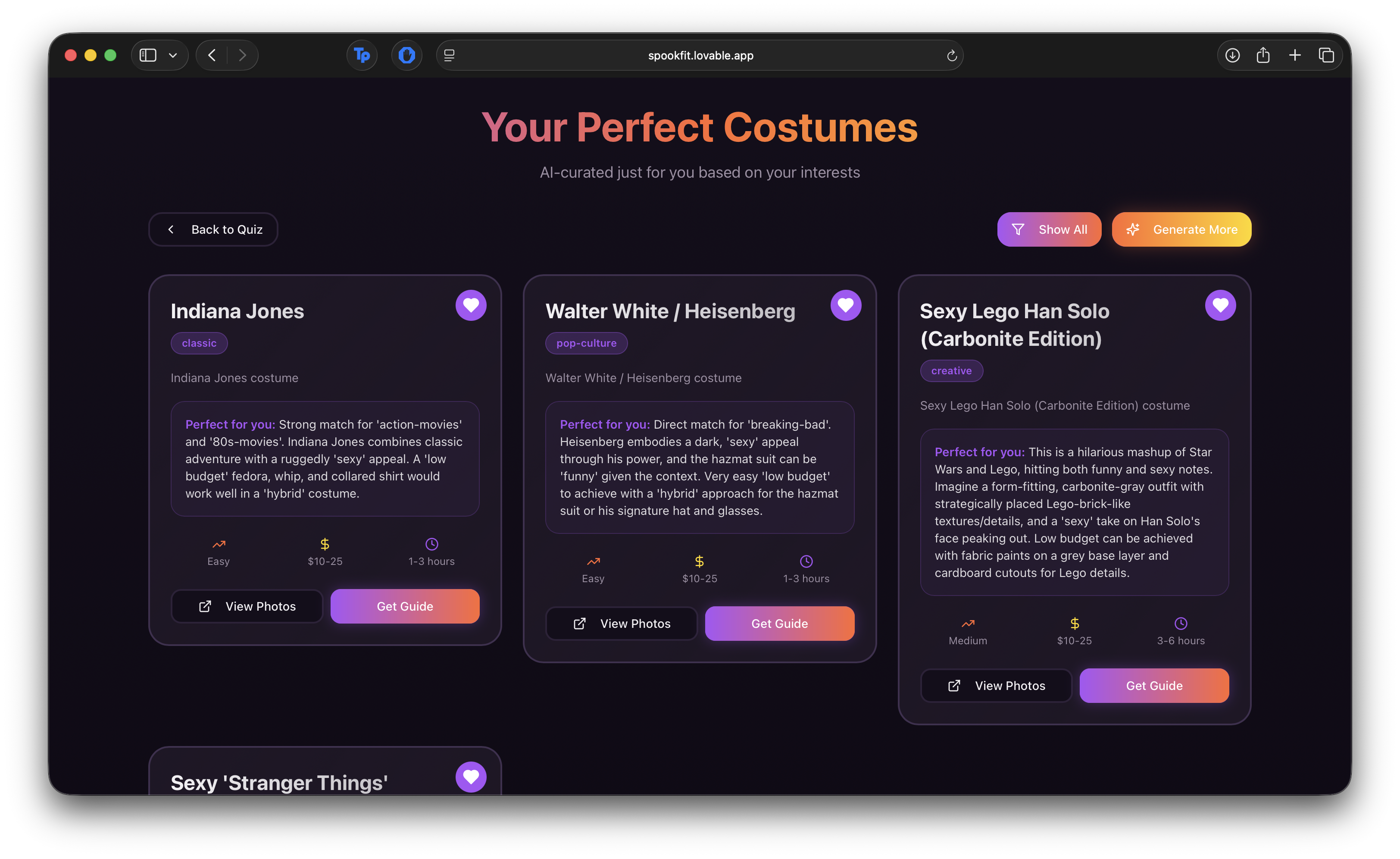Unfavorite the Indiana Jones costume heart
Image resolution: width=1400 pixels, height=859 pixels.
tap(470, 305)
